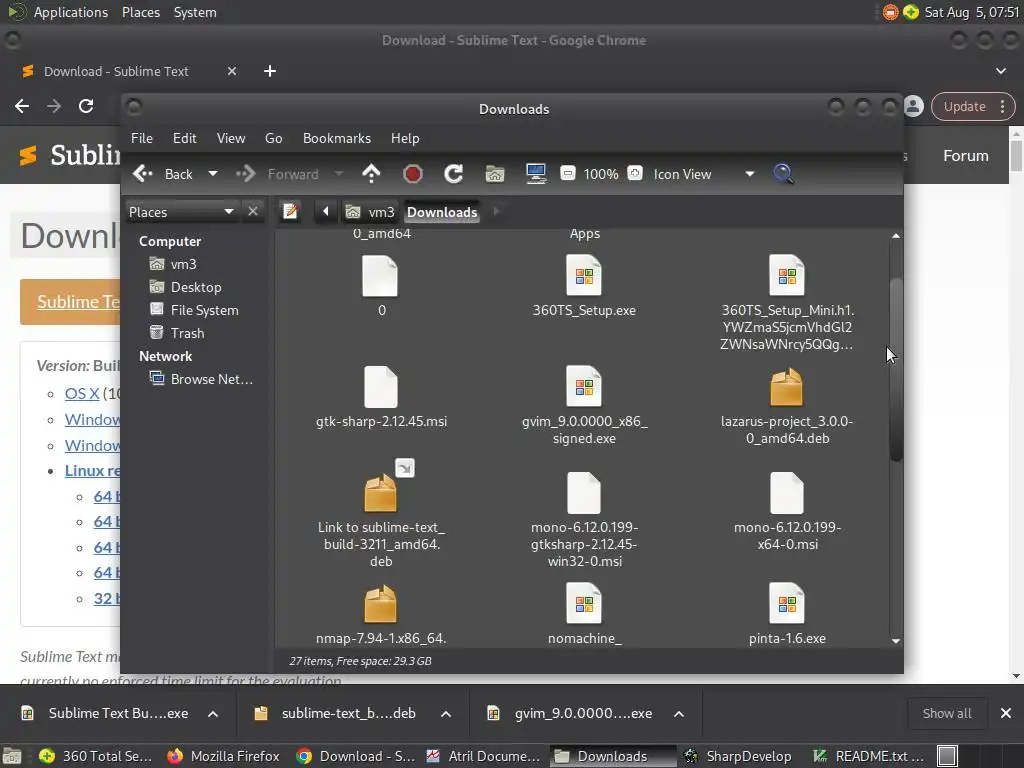The height and width of the screenshot is (768, 1024).
Task: Select vm3 in the path bar
Action: point(370,212)
